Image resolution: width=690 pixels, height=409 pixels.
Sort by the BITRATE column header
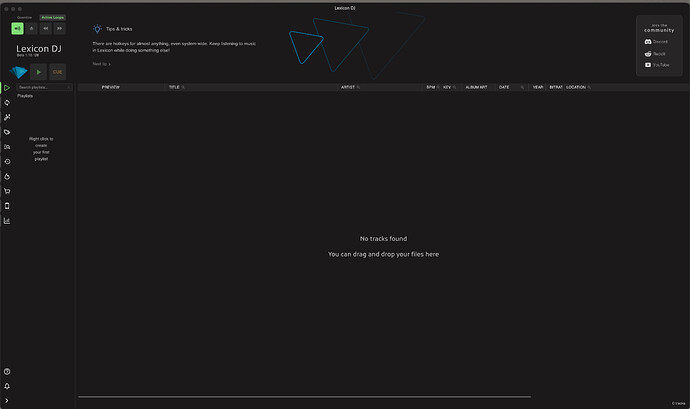coord(556,87)
